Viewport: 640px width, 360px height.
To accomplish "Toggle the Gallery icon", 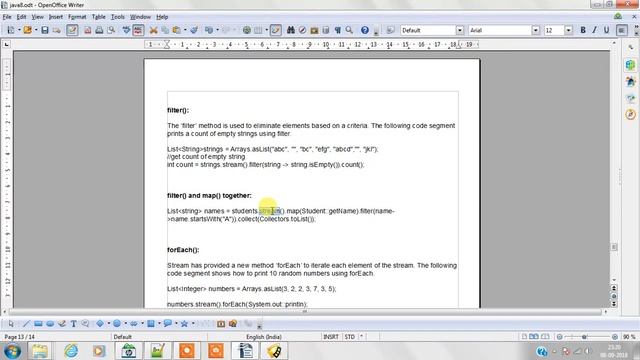I will point(314,30).
